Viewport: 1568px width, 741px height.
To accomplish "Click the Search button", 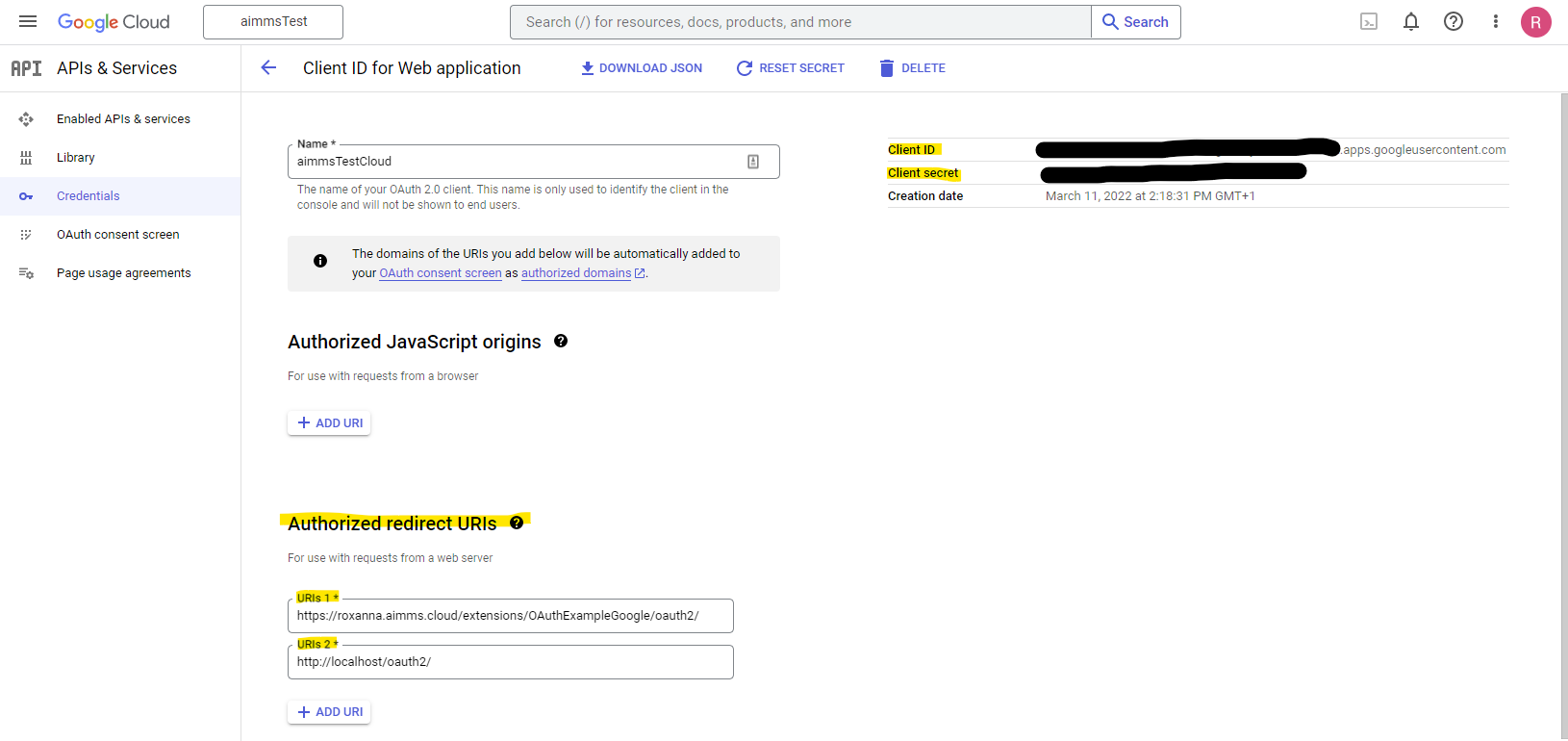I will pyautogui.click(x=1136, y=22).
